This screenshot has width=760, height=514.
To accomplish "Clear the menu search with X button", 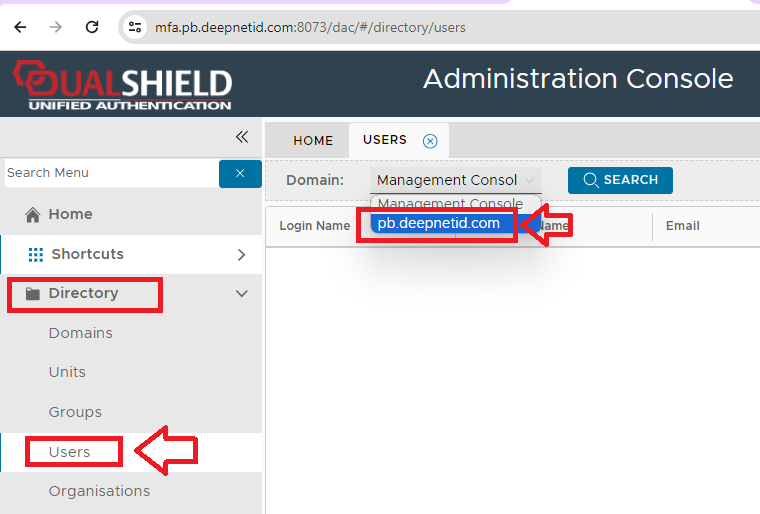I will coord(240,173).
